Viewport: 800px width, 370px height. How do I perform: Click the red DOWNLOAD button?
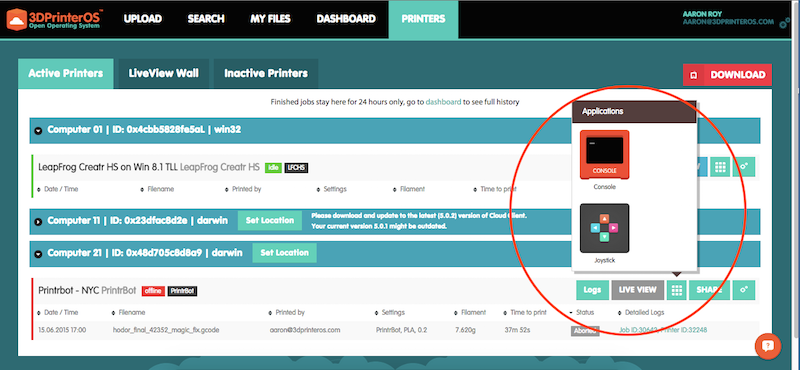(x=728, y=75)
